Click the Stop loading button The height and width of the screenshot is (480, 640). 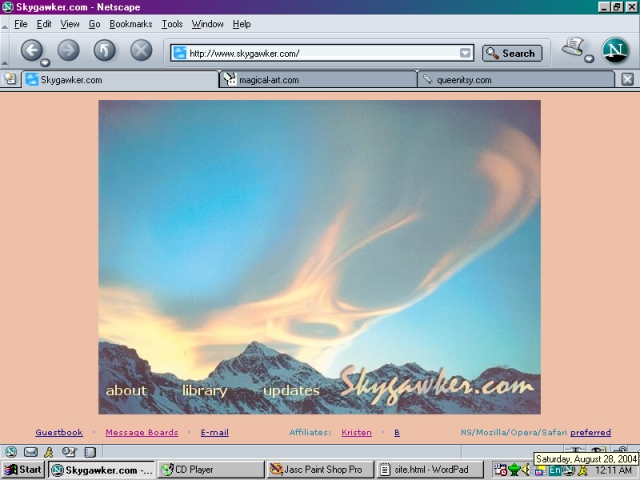(141, 50)
